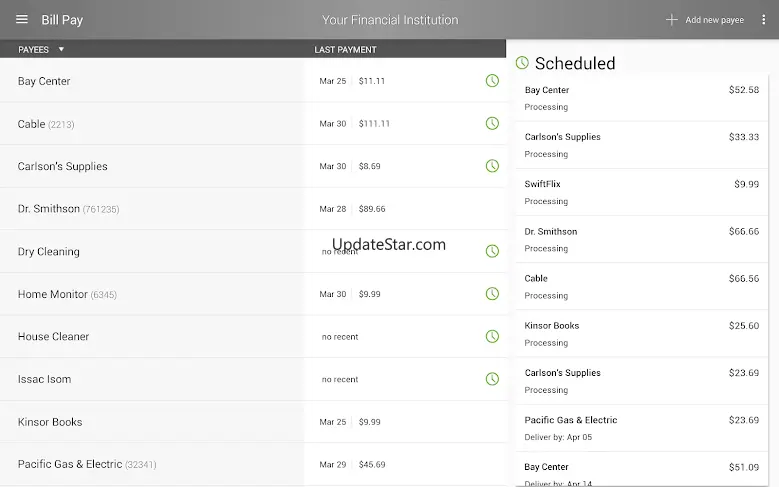Click the clock icon beside Carlson's Supplies payee
Screen dimensions: 779x487
pyautogui.click(x=492, y=166)
